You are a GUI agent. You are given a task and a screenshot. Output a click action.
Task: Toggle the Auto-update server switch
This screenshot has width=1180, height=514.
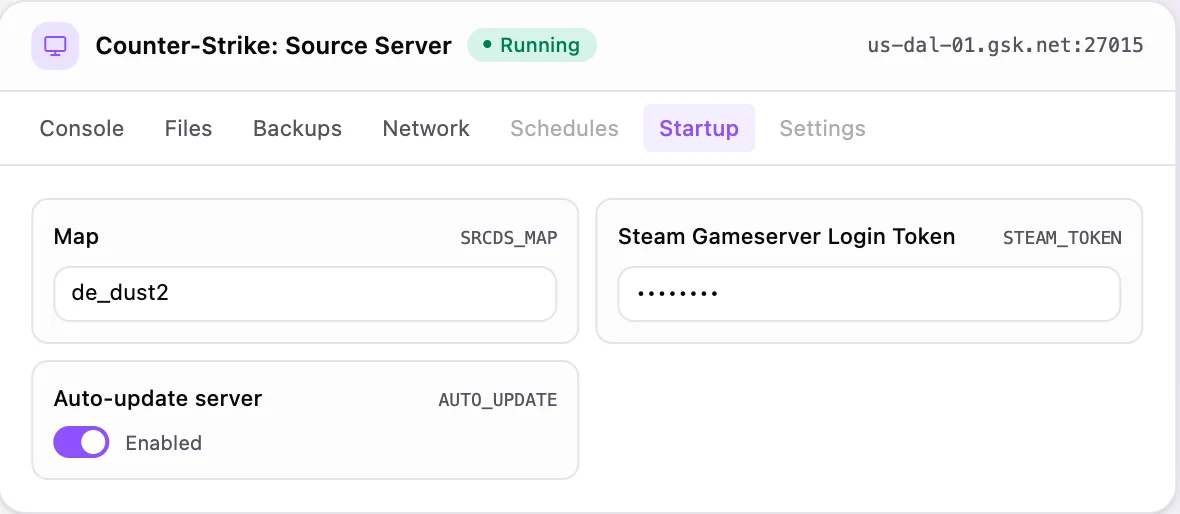pos(81,443)
